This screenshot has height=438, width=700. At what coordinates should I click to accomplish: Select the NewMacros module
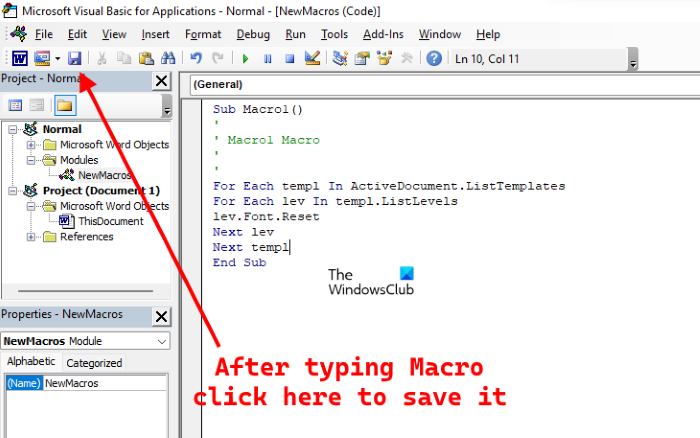(104, 175)
